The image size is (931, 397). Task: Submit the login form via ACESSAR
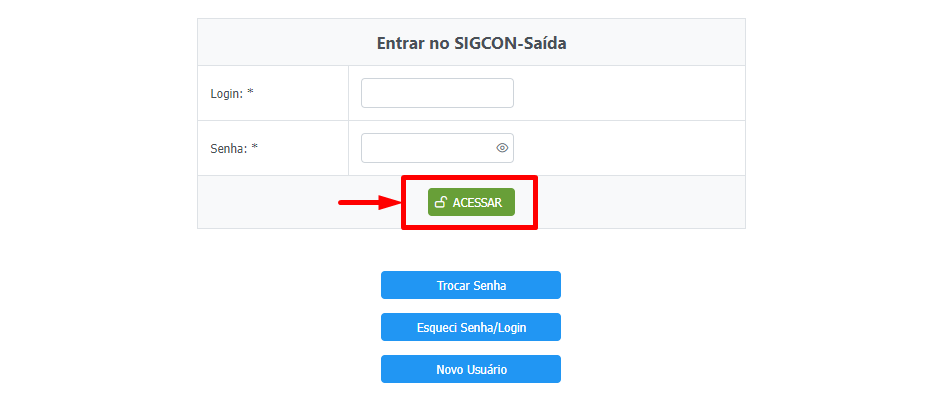pyautogui.click(x=471, y=202)
